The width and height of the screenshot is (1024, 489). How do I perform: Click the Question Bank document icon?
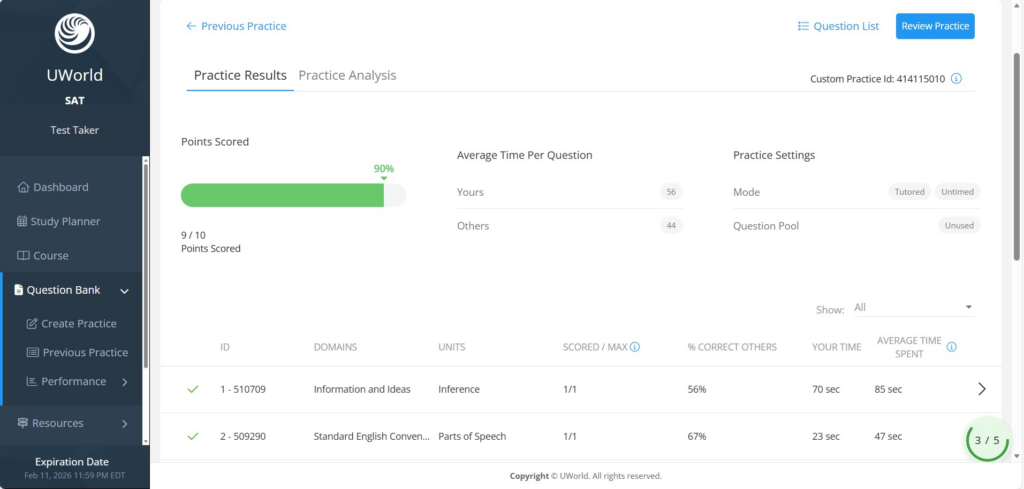[18, 290]
